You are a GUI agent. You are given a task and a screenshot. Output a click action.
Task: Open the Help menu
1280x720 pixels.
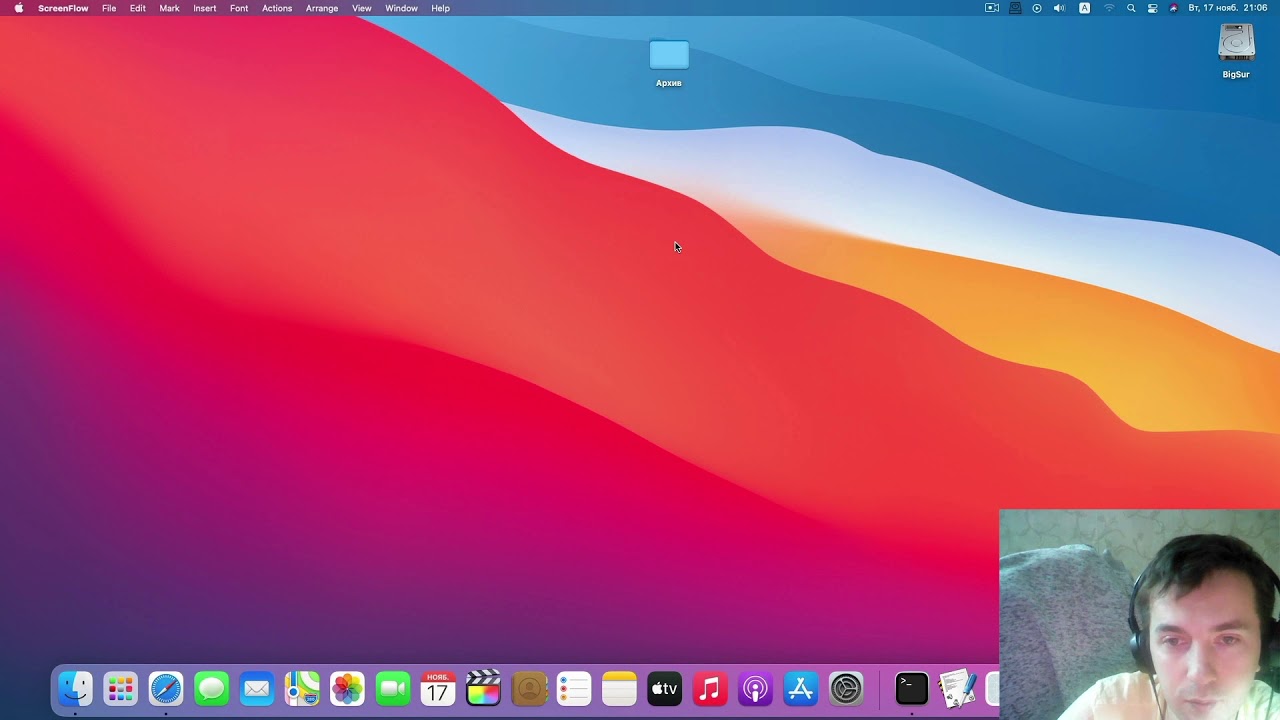click(441, 8)
